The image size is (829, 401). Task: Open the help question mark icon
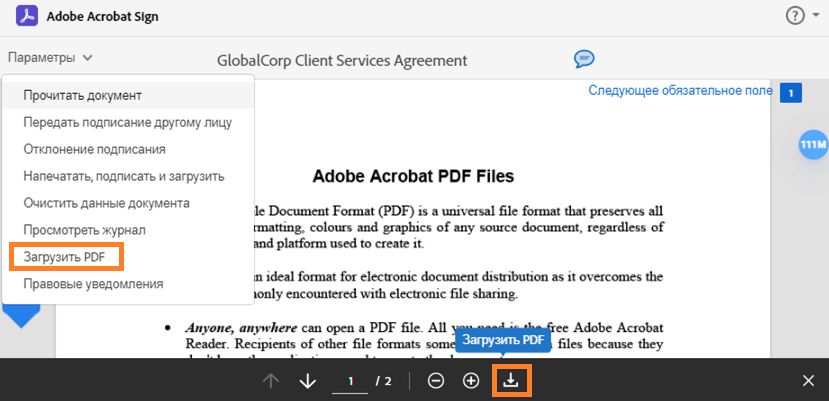(x=795, y=16)
